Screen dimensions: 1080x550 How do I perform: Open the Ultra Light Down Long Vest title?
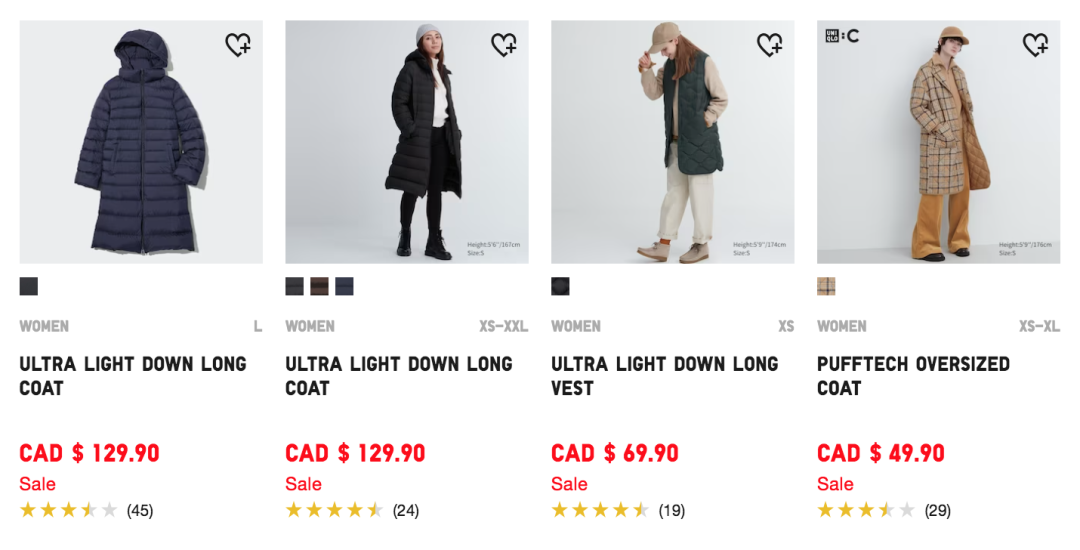click(664, 376)
